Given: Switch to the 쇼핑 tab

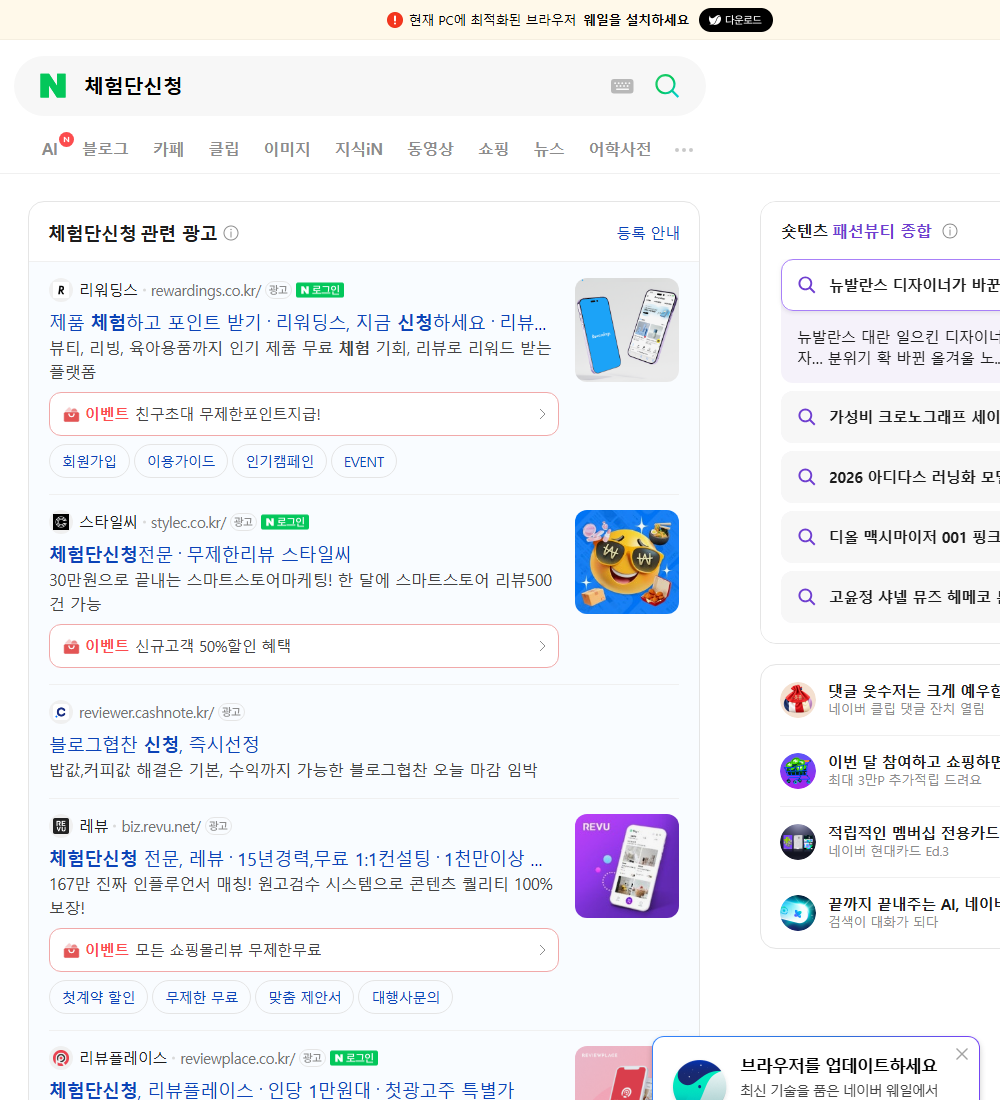Looking at the screenshot, I should click(493, 149).
